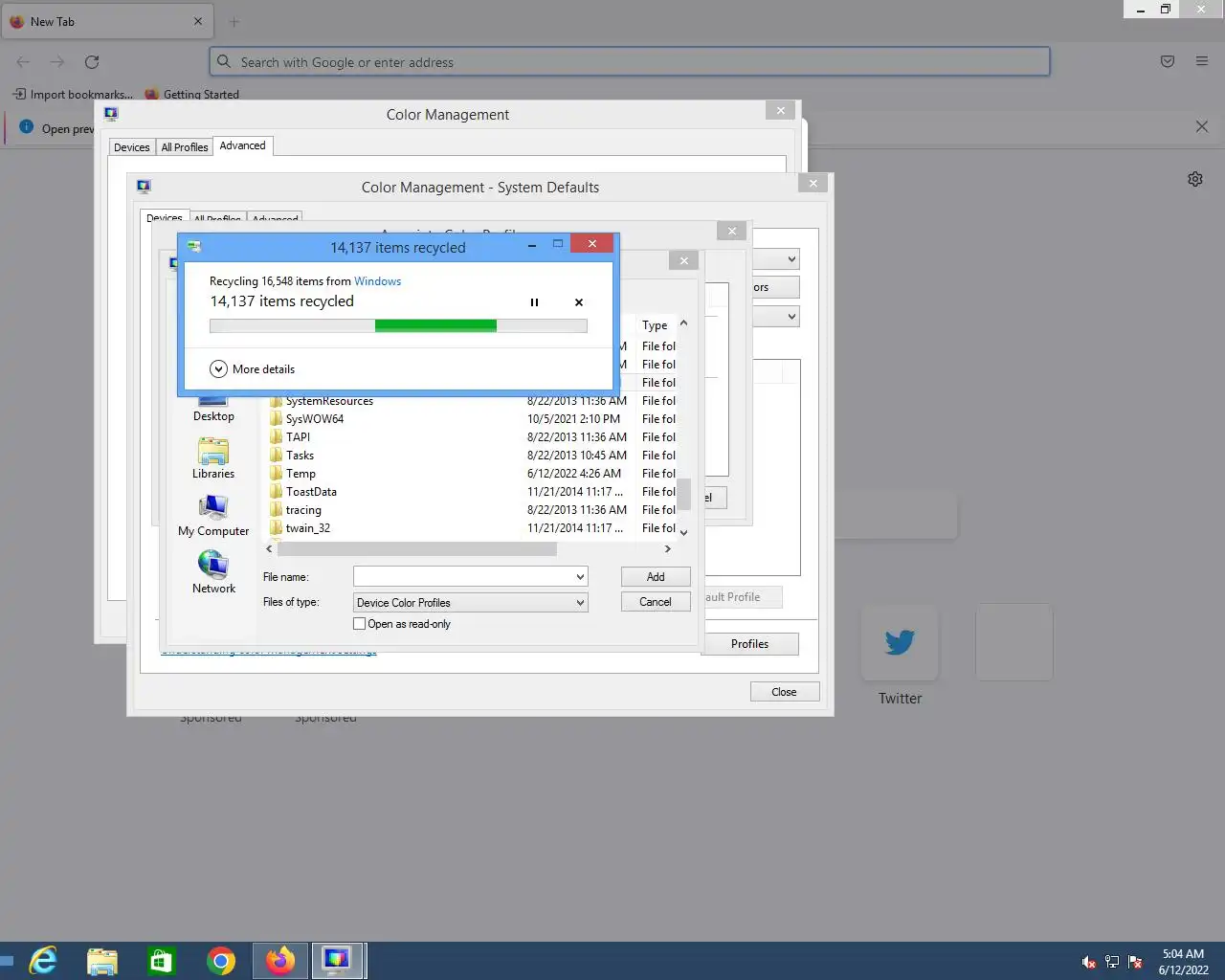Click the Windows Start button
This screenshot has width=1225, height=980.
pyautogui.click(x=7, y=961)
